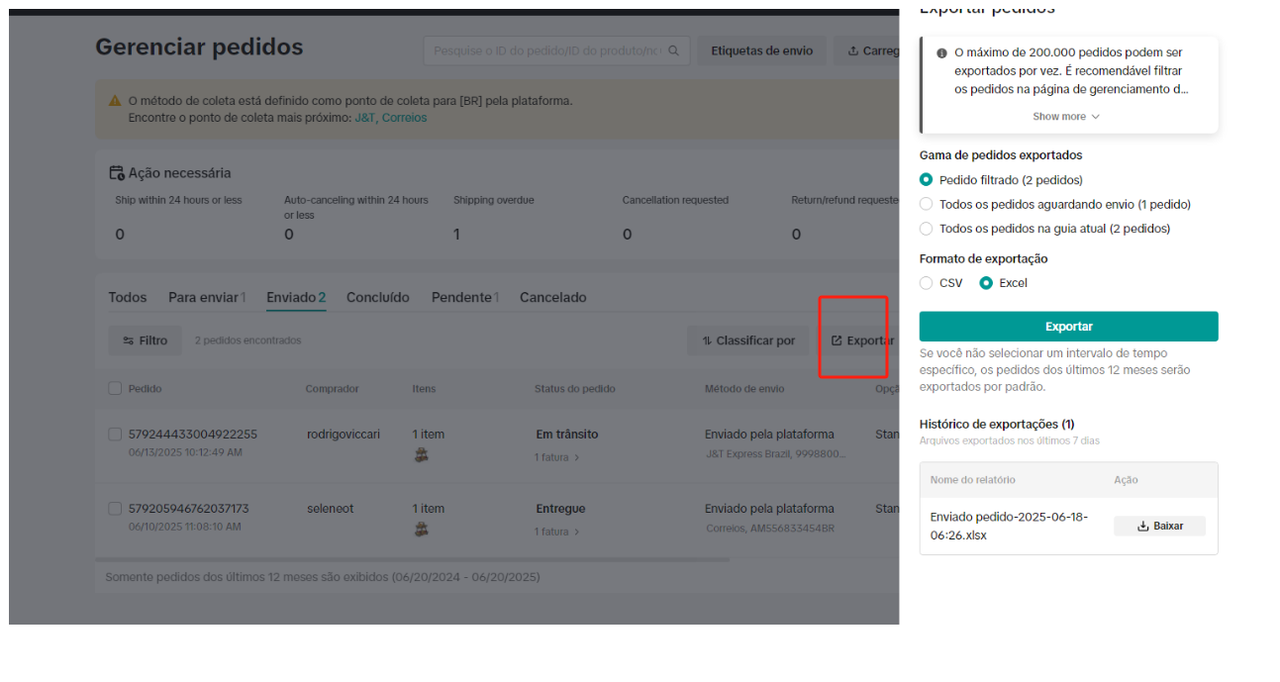Image resolution: width=1280 pixels, height=682 pixels.
Task: Choose Excel export format
Action: [986, 283]
